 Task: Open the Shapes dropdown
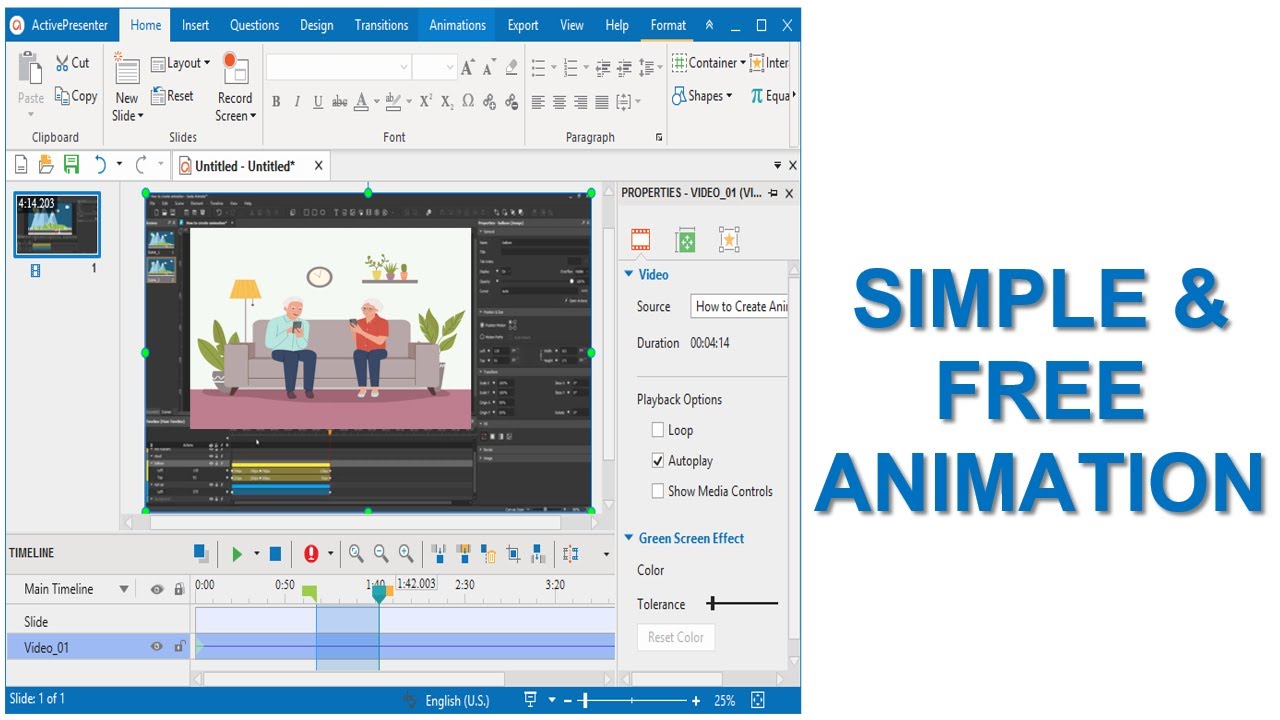[703, 96]
